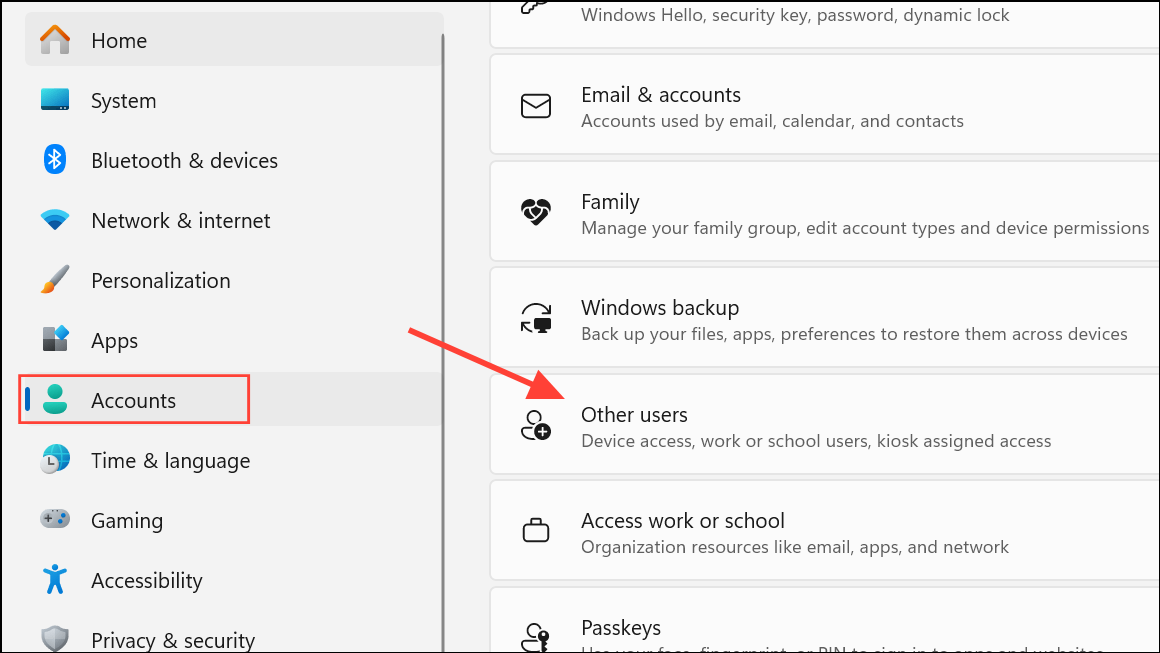Open Access work or school card
Viewport: 1160px width, 653px height.
[824, 530]
